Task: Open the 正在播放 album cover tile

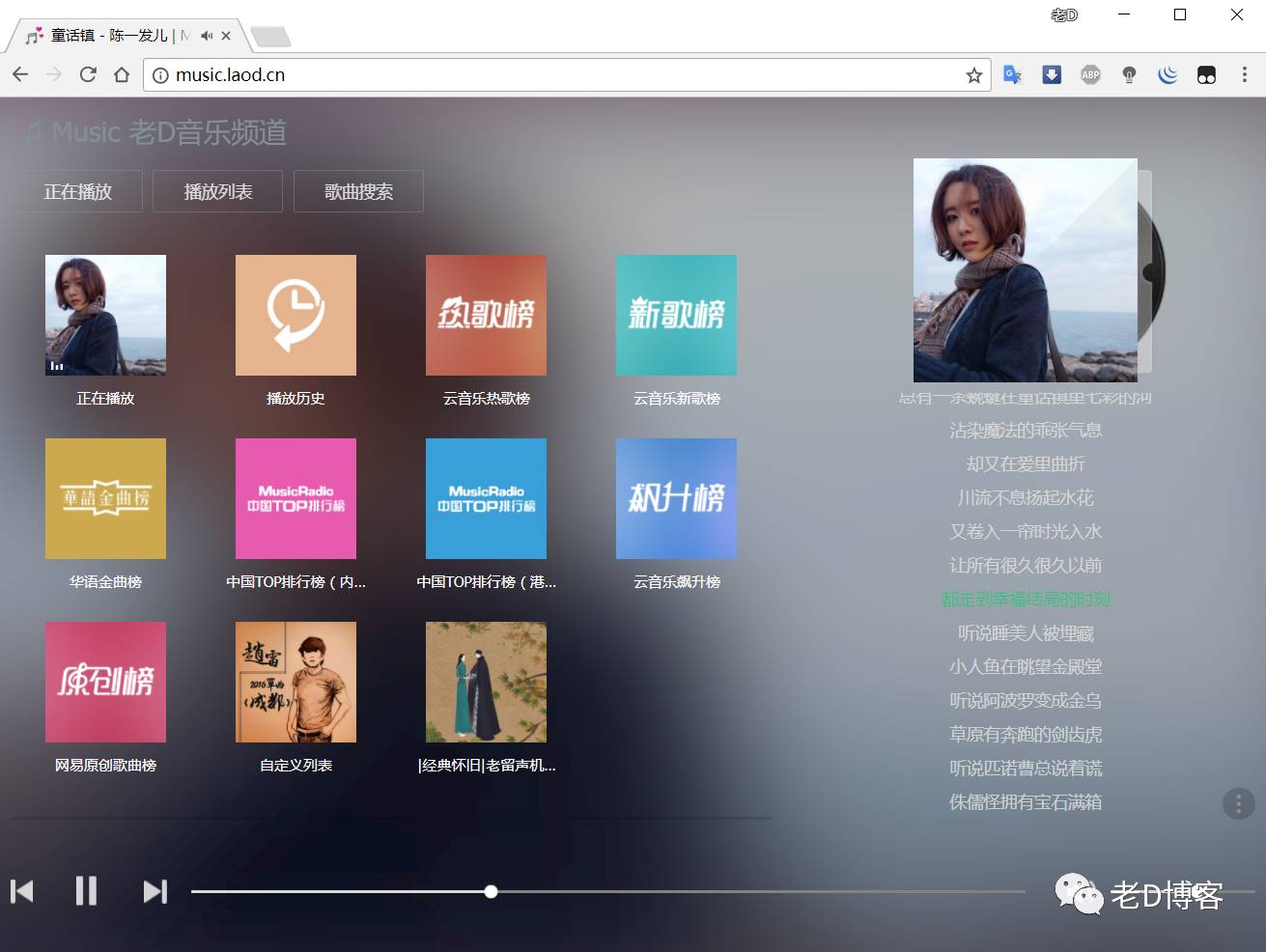Action: [105, 315]
